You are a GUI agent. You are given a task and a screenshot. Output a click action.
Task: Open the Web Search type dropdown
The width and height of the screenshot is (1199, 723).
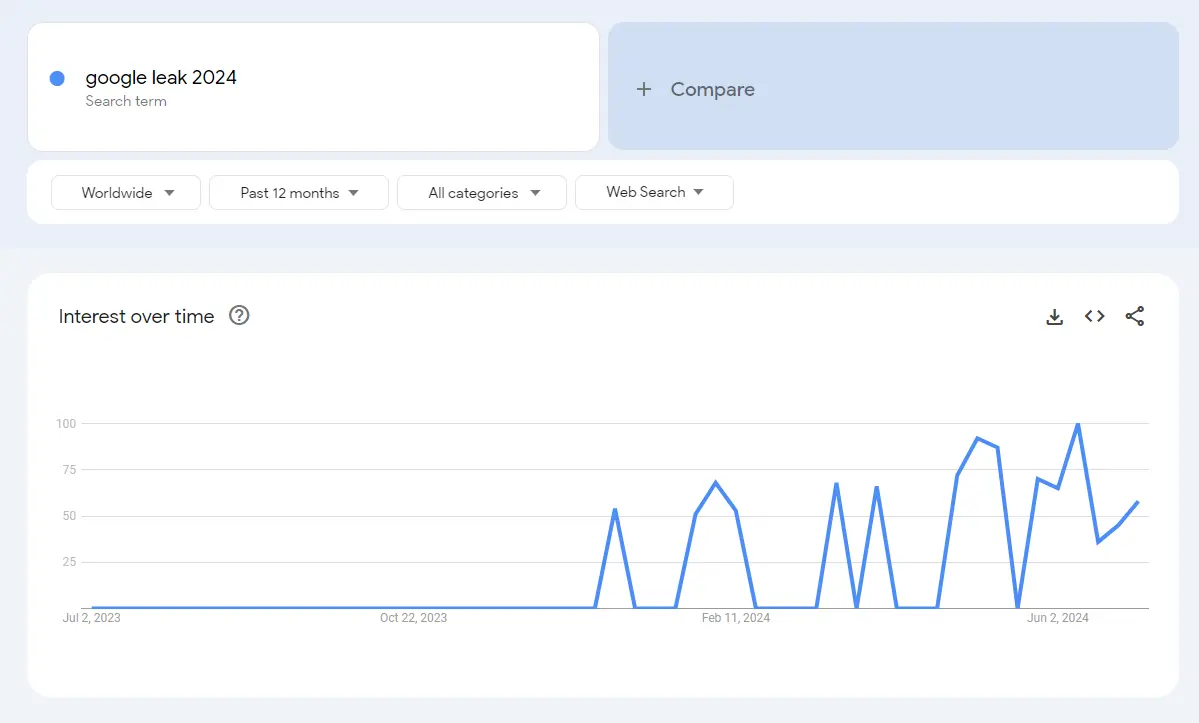click(x=655, y=193)
